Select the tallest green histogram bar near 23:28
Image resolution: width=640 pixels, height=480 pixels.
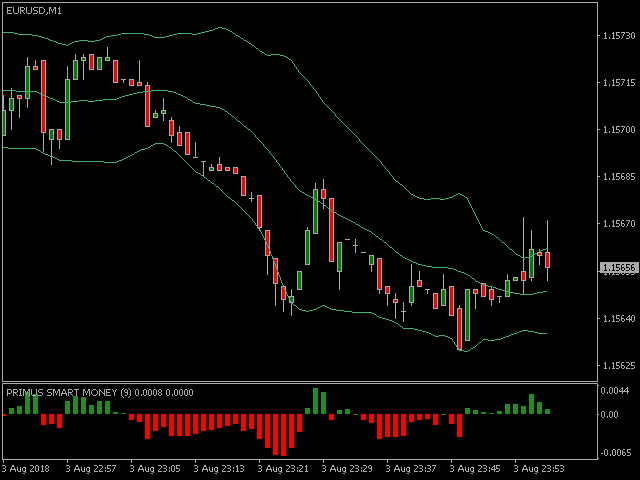click(316, 401)
